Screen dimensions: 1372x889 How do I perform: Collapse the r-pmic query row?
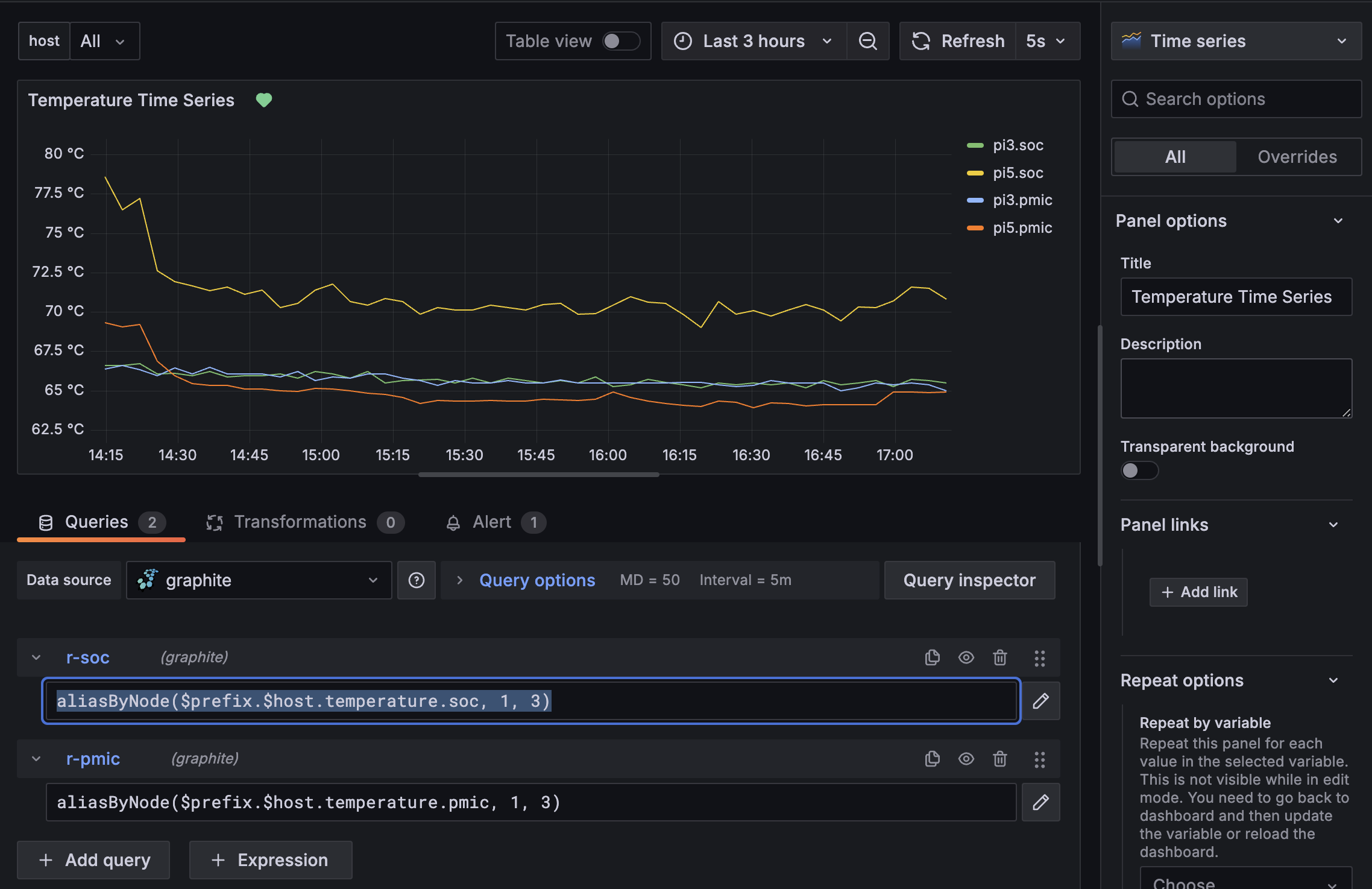[36, 759]
